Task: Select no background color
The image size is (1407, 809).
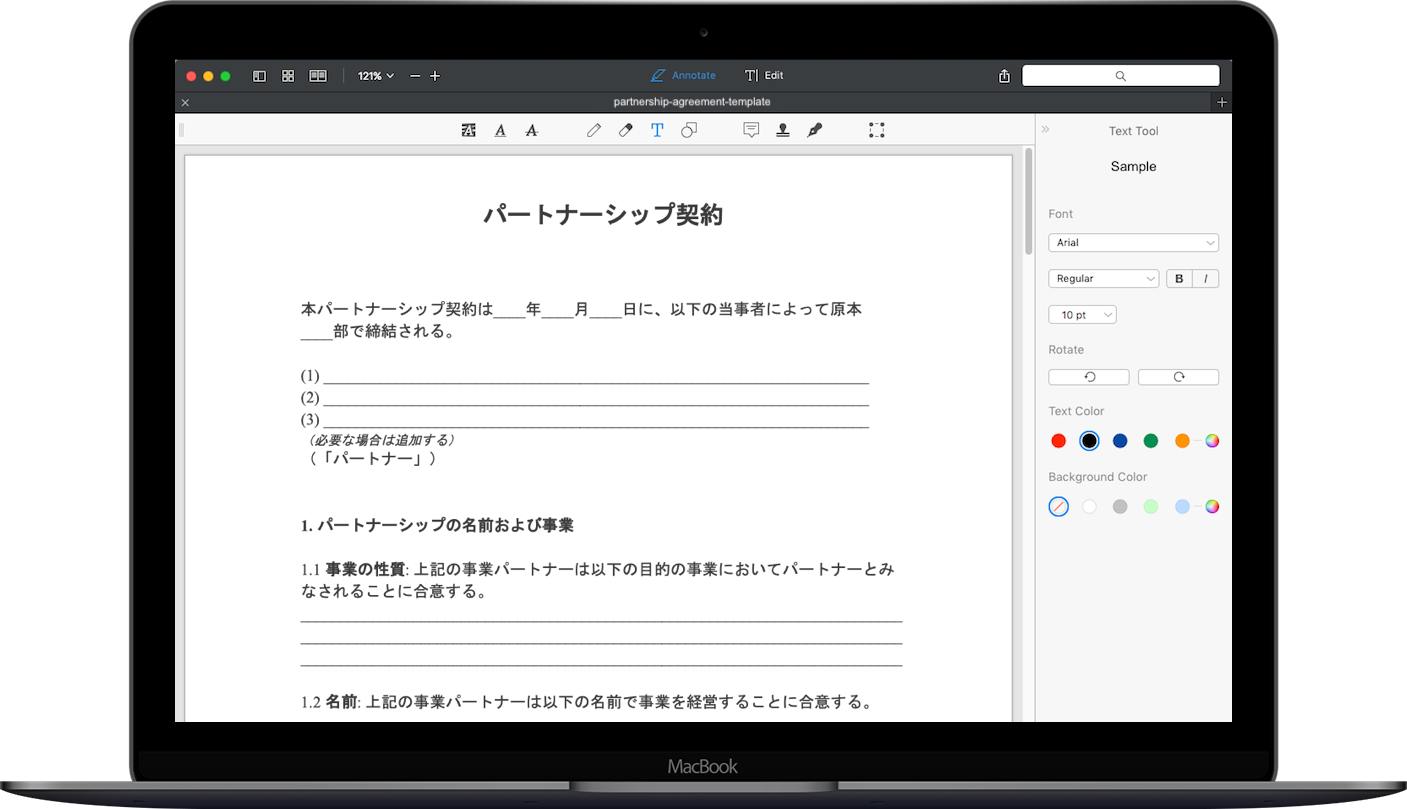Action: (x=1059, y=507)
